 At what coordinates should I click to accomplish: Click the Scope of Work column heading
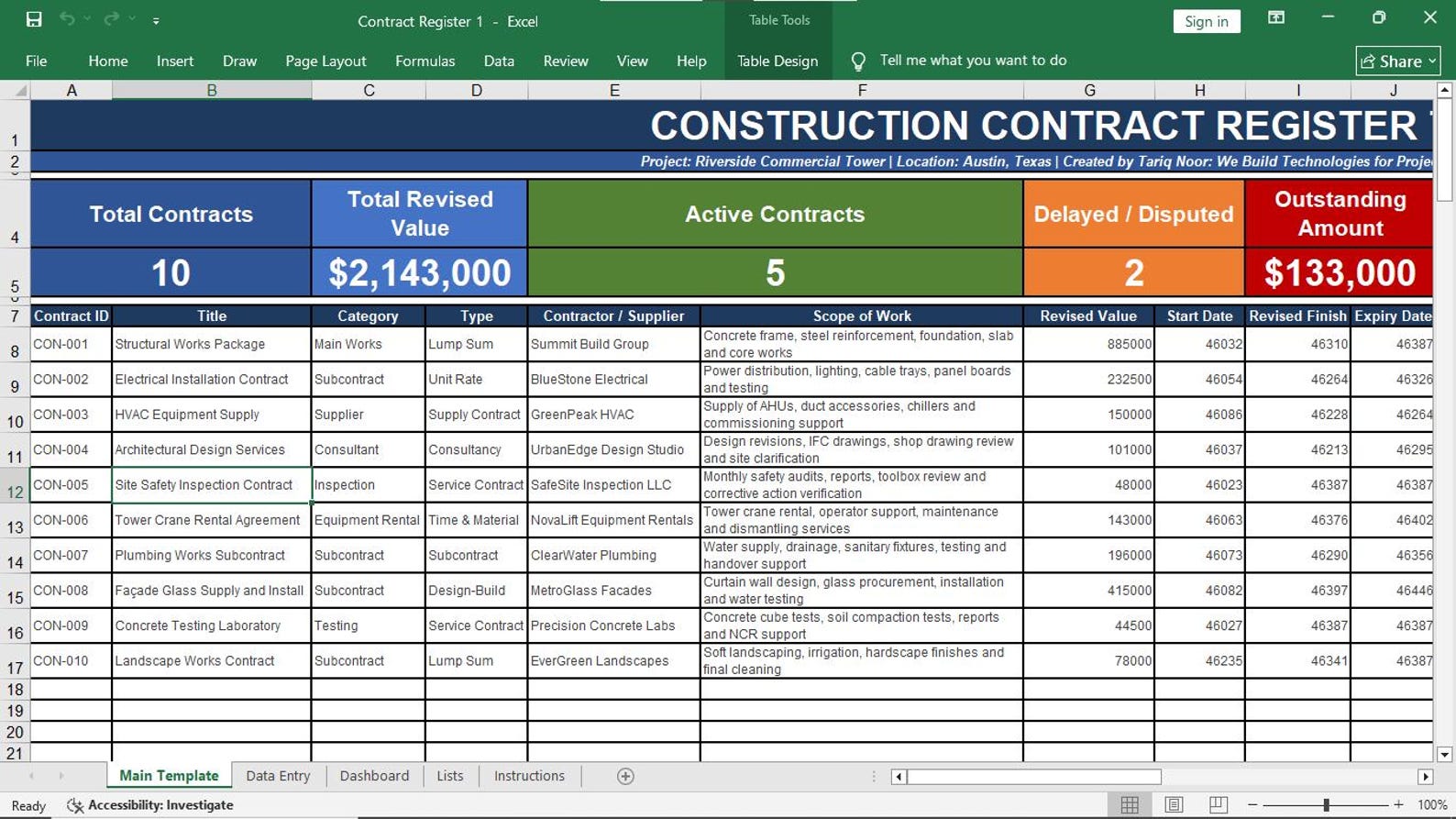coord(862,315)
